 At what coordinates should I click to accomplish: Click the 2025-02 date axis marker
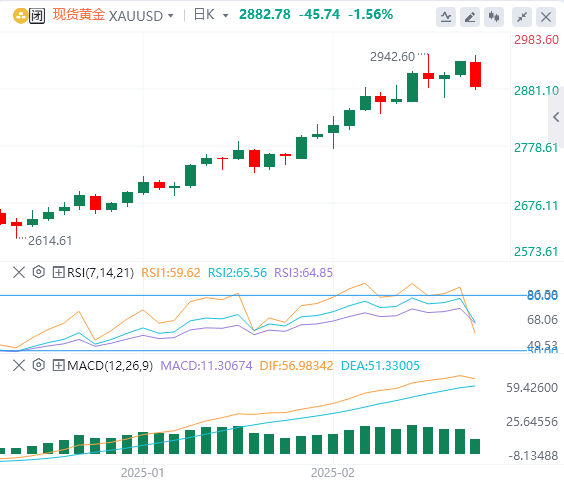click(333, 472)
